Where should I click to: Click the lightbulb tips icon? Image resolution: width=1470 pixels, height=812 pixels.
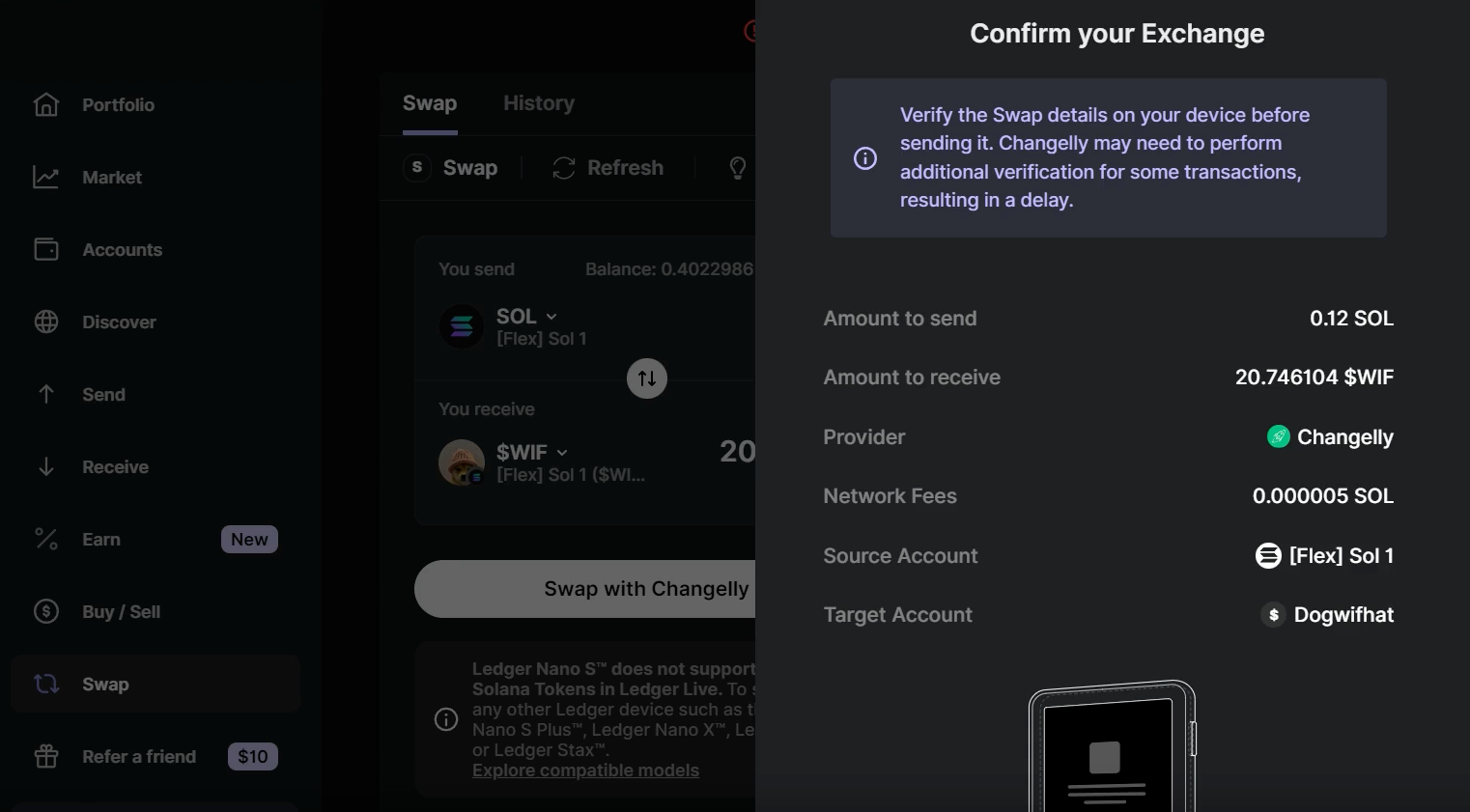[x=738, y=168]
